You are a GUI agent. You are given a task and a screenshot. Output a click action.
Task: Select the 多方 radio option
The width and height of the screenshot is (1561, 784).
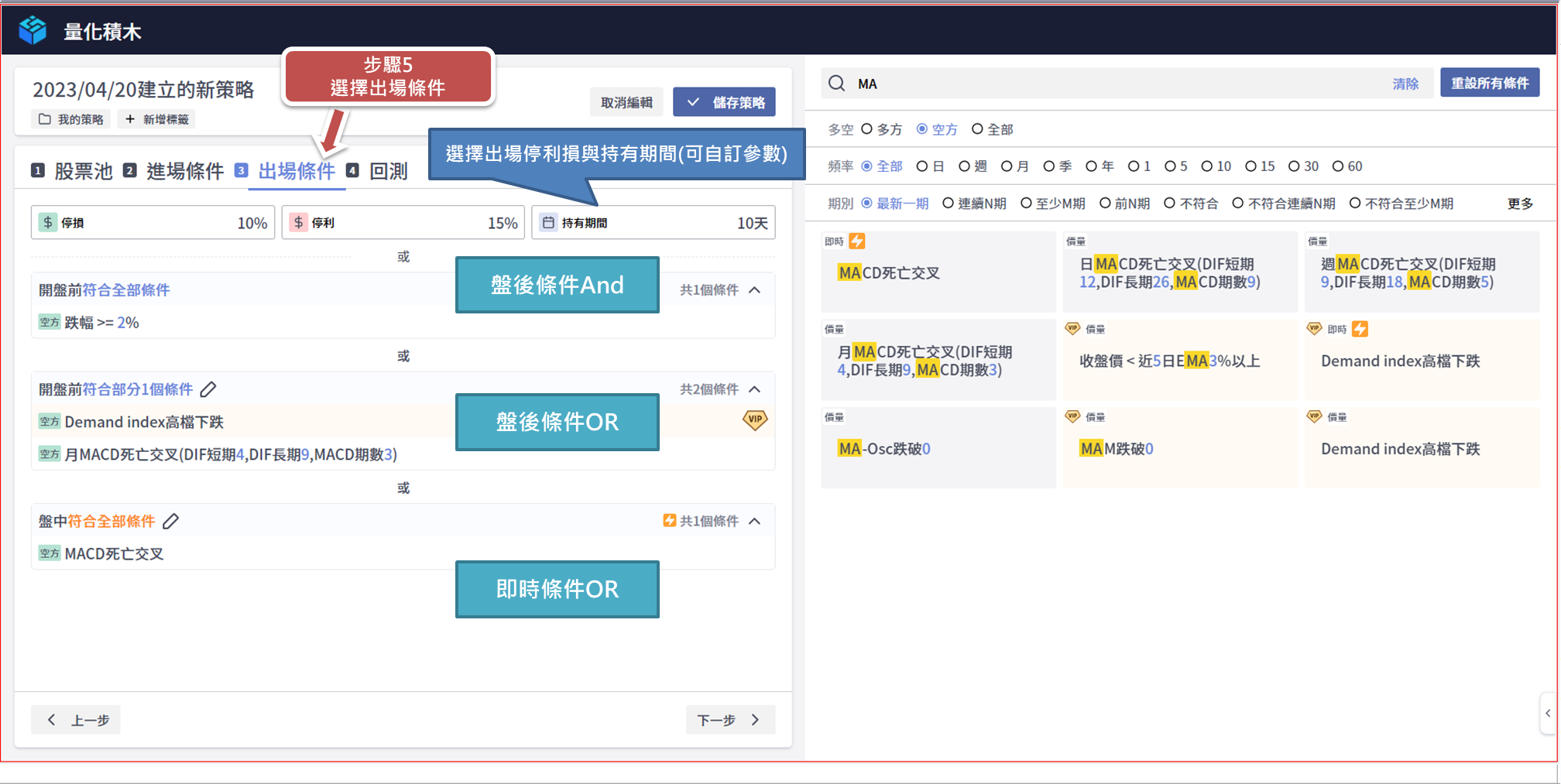[x=867, y=129]
